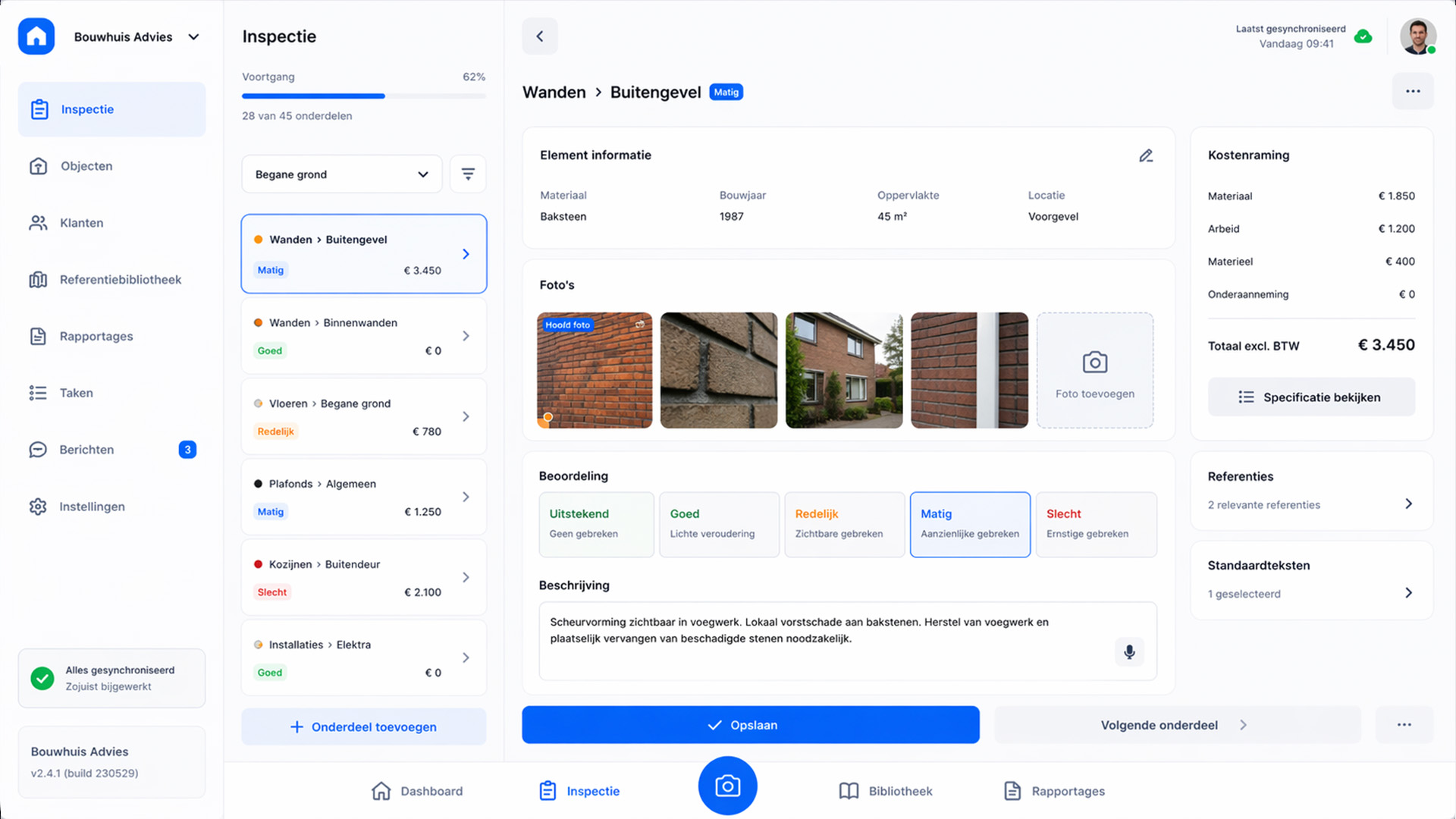Select the Goed rating option
Viewport: 1456px width, 819px height.
point(719,525)
